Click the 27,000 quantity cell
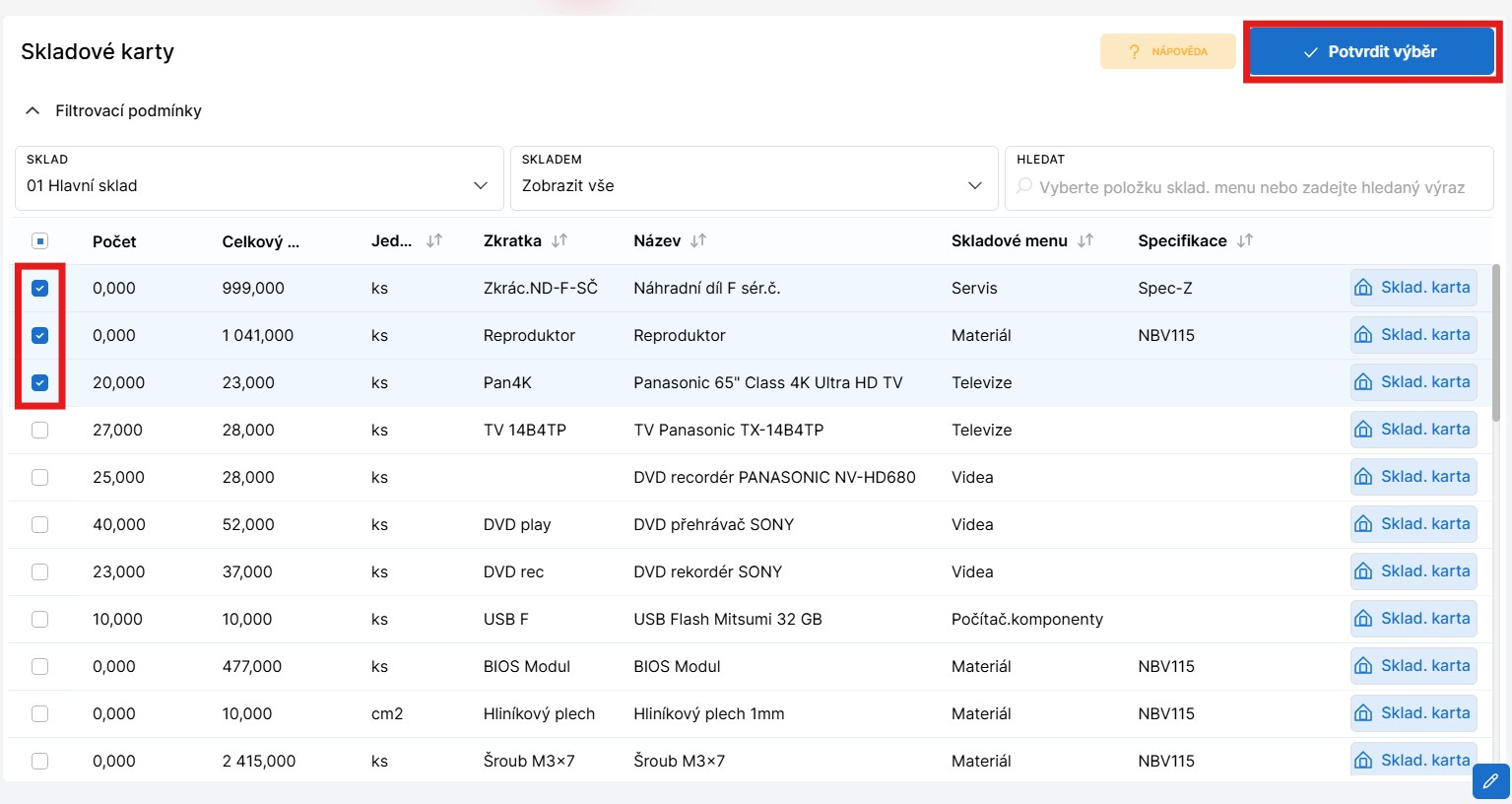Screen dimensions: 1512x804 tap(117, 430)
